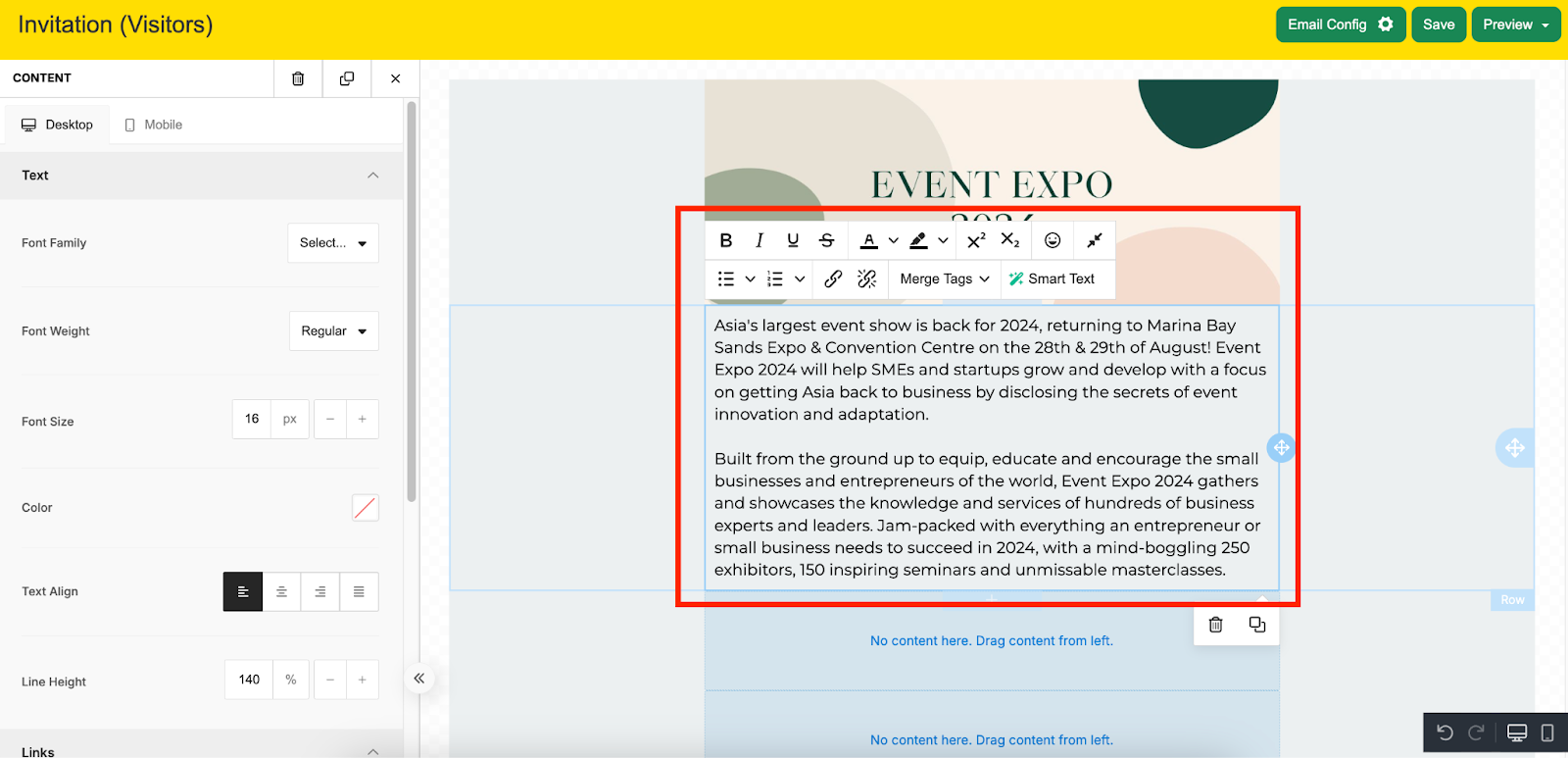Switch to the Mobile tab

[154, 125]
